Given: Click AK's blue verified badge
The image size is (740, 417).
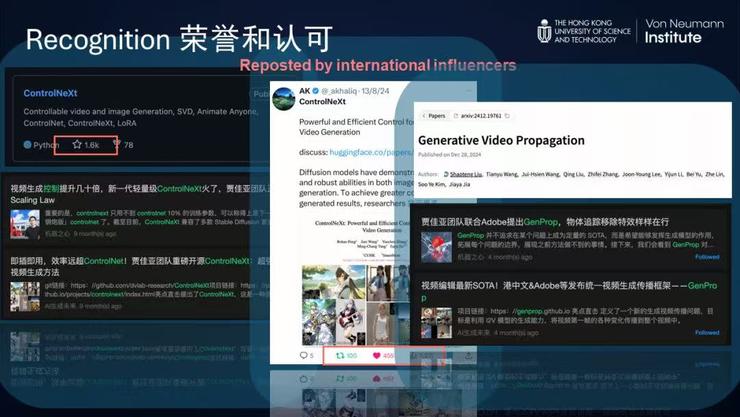Looking at the screenshot, I should [x=315, y=91].
